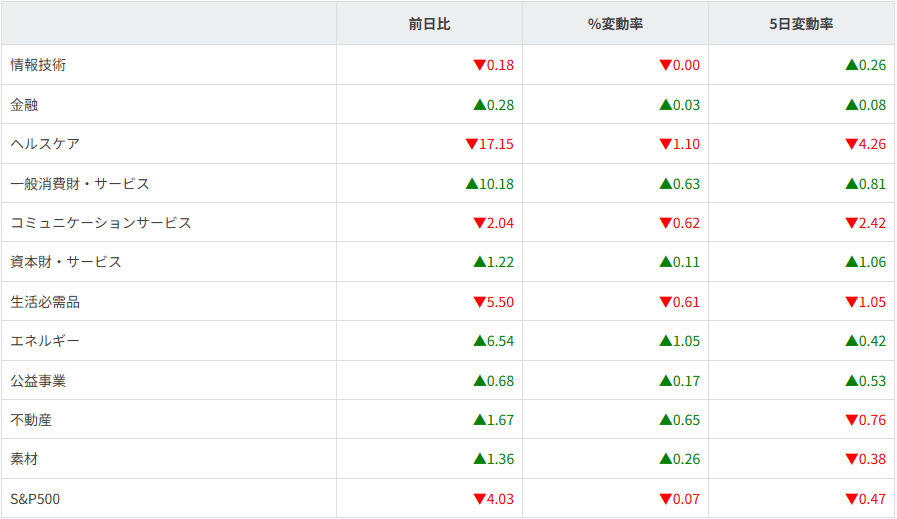Sort by the 前日比 column header
This screenshot has width=897, height=519.
(429, 24)
